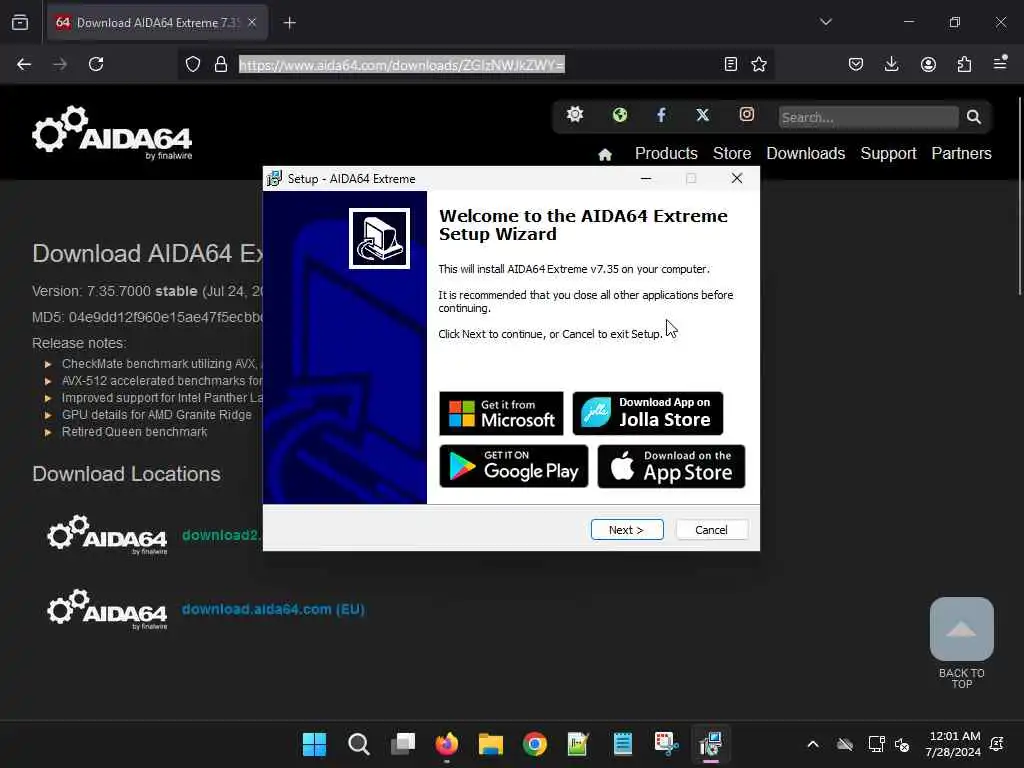Go to the site home icon

(605, 155)
